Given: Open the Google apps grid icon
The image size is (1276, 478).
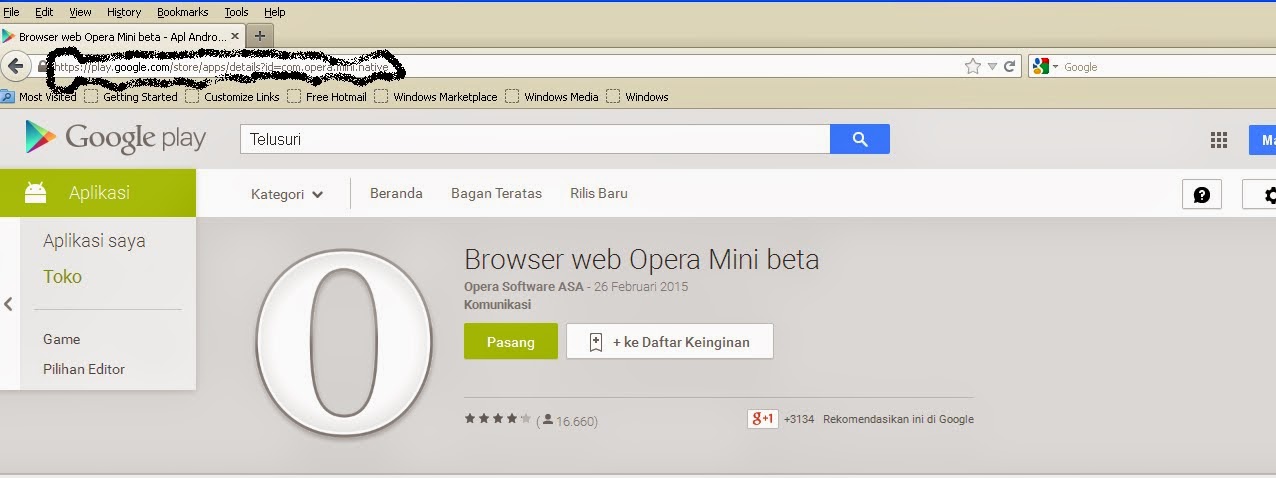Looking at the screenshot, I should (1218, 140).
